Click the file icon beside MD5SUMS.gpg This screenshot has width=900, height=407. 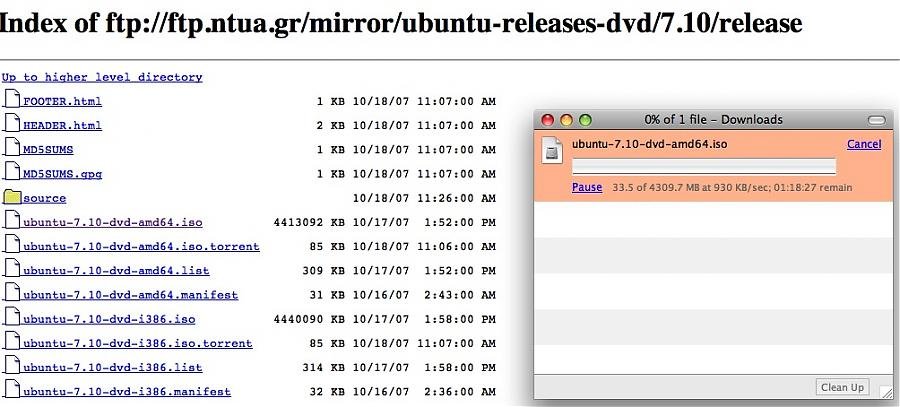coord(12,173)
